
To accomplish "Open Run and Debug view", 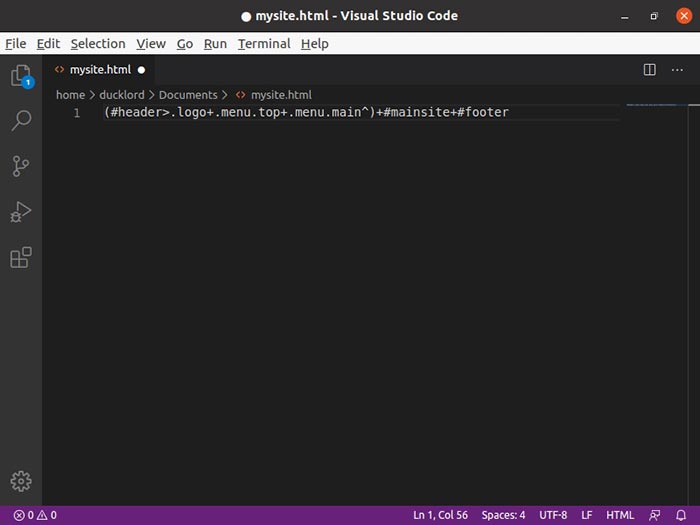I will (21, 212).
